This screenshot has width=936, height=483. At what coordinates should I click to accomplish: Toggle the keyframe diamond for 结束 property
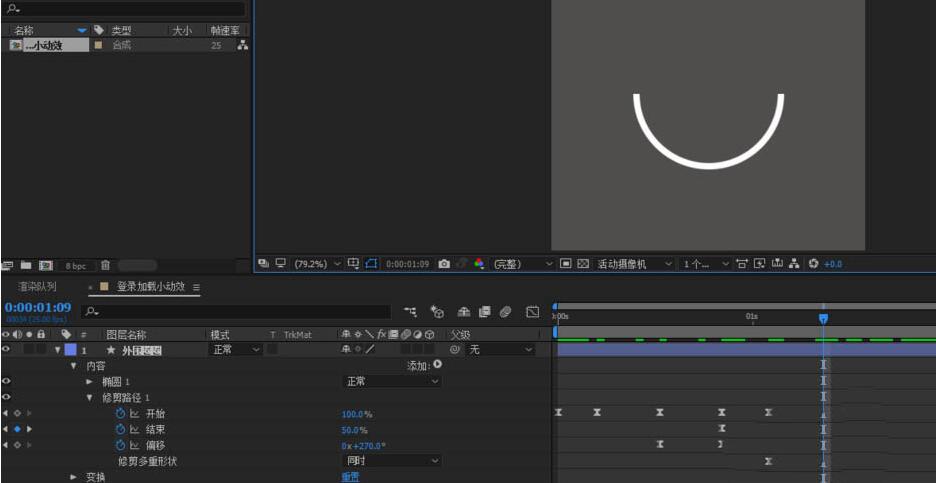(17, 429)
